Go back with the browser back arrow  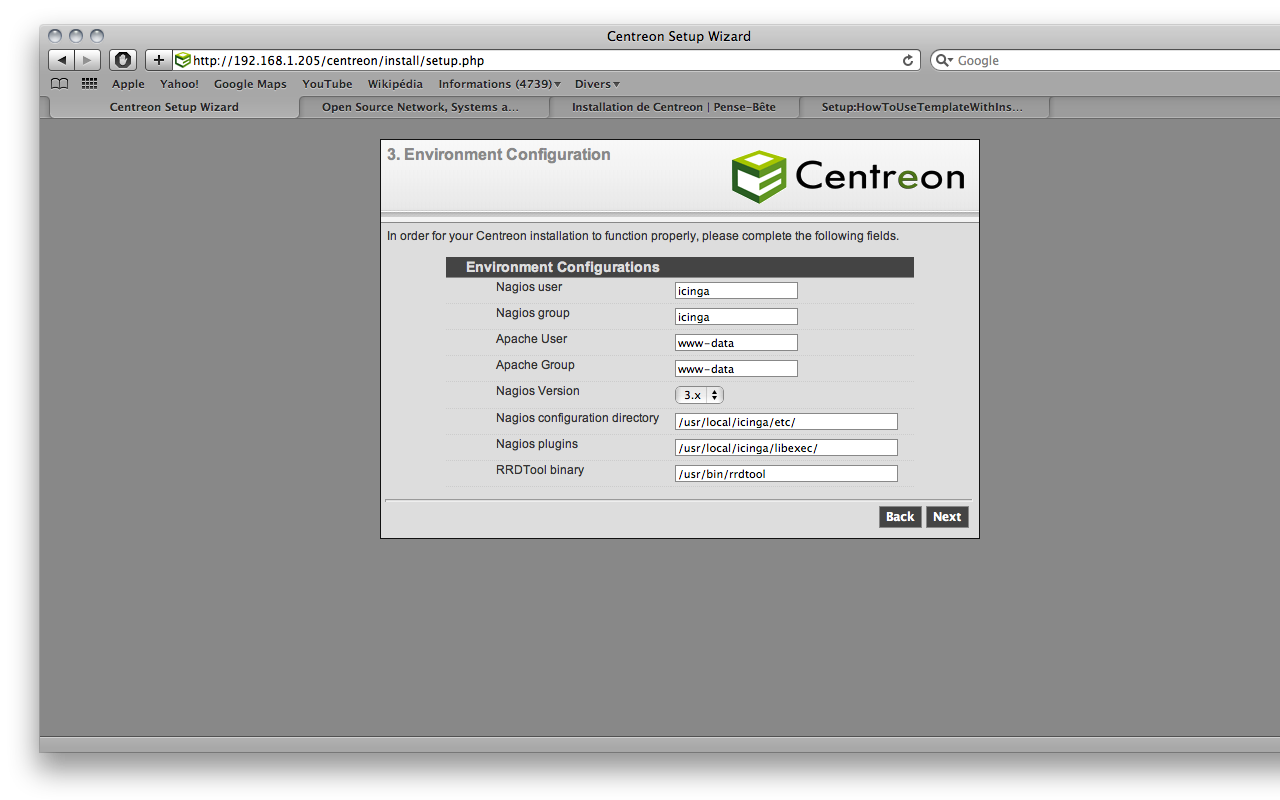[x=62, y=60]
